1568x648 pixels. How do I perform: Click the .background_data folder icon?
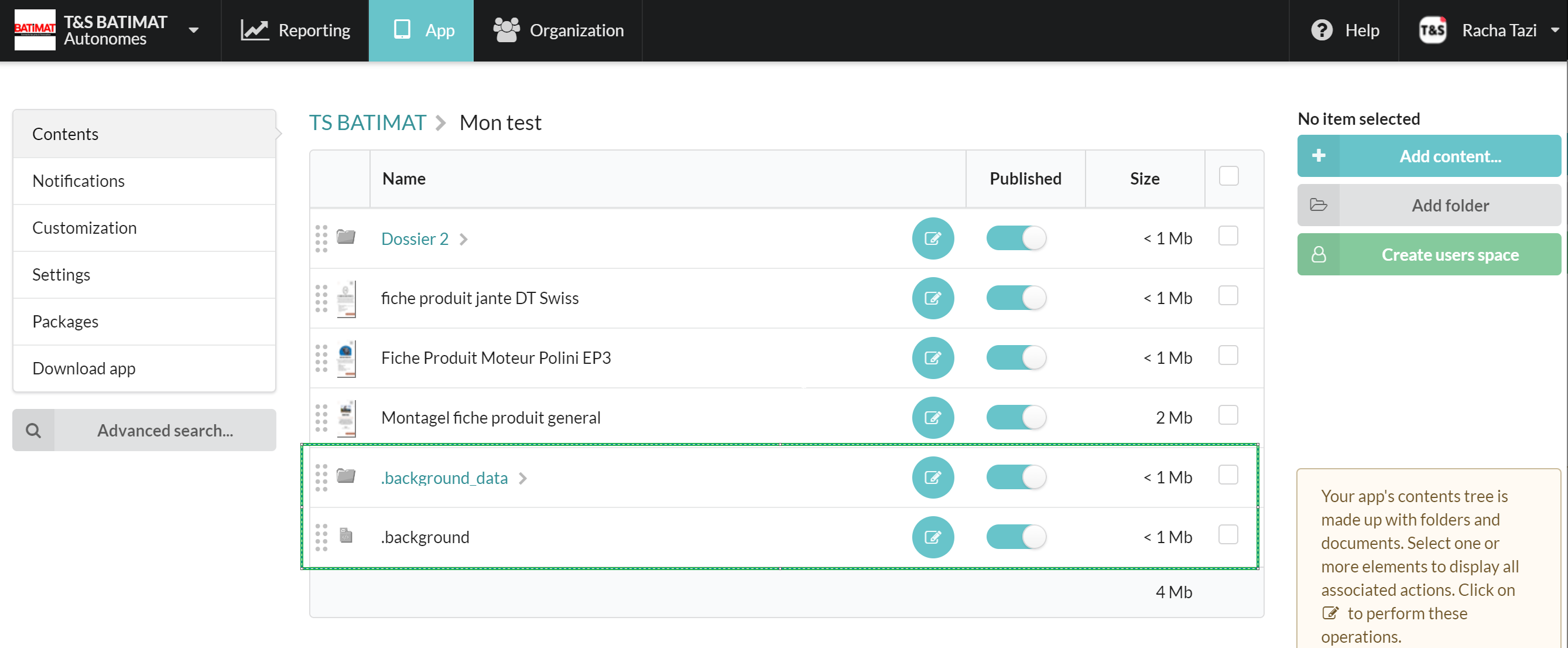[x=347, y=475]
